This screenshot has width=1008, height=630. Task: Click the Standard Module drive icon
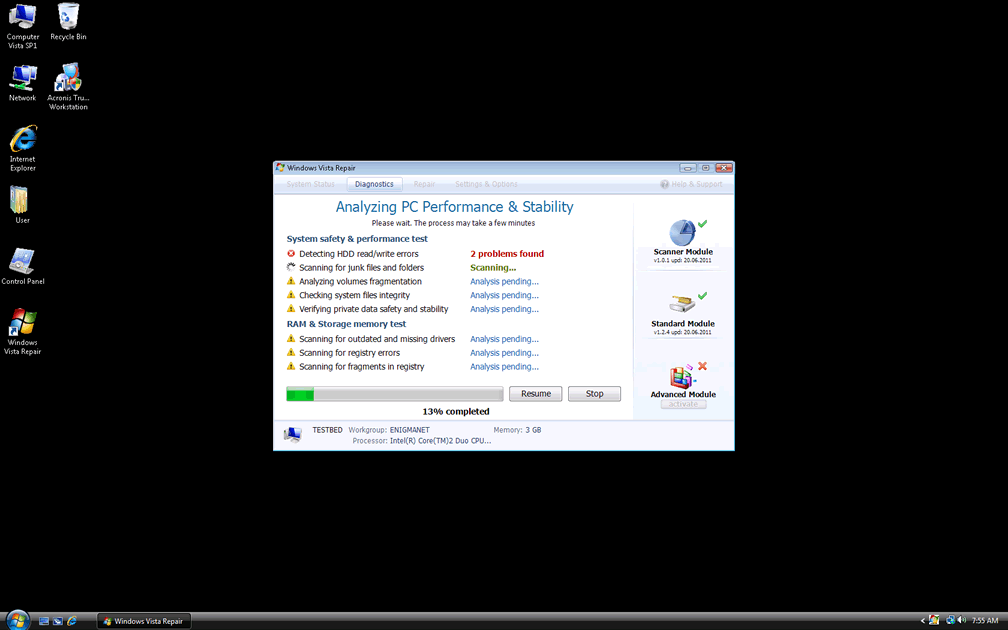click(x=681, y=303)
